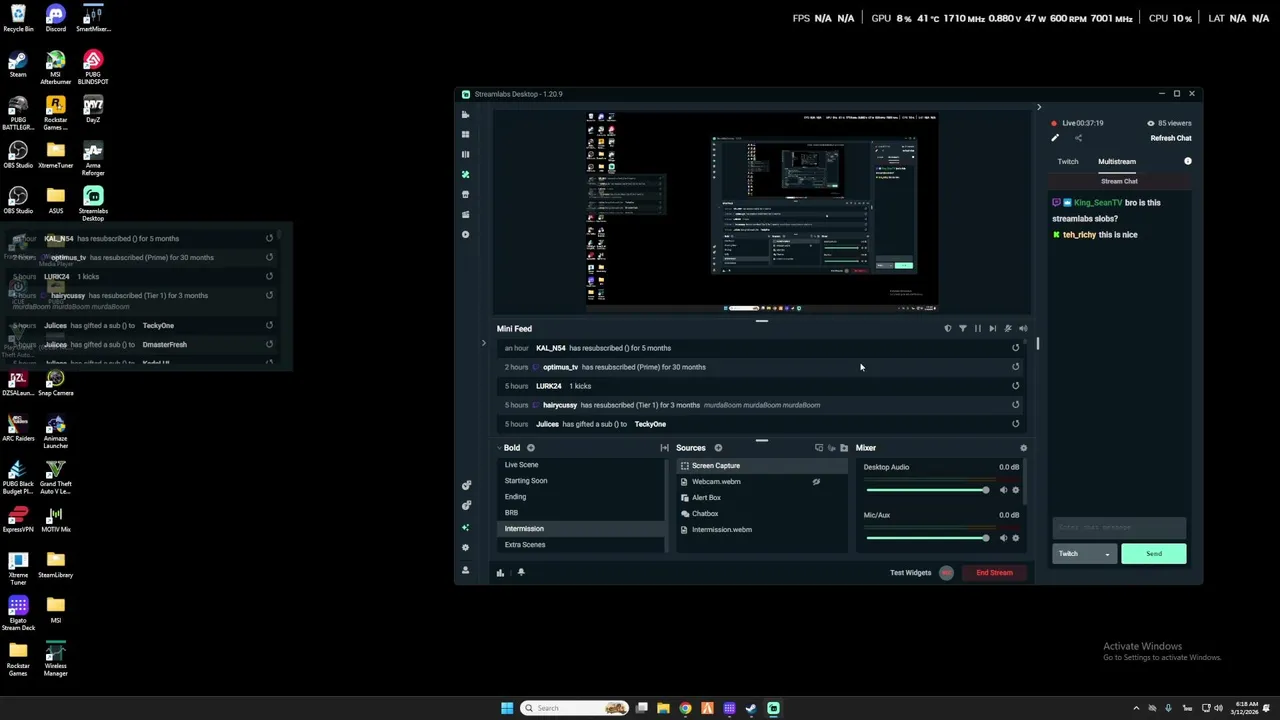Screen dimensions: 1280x720
Task: Replay the LURK24 kicks alert
Action: point(1016,386)
